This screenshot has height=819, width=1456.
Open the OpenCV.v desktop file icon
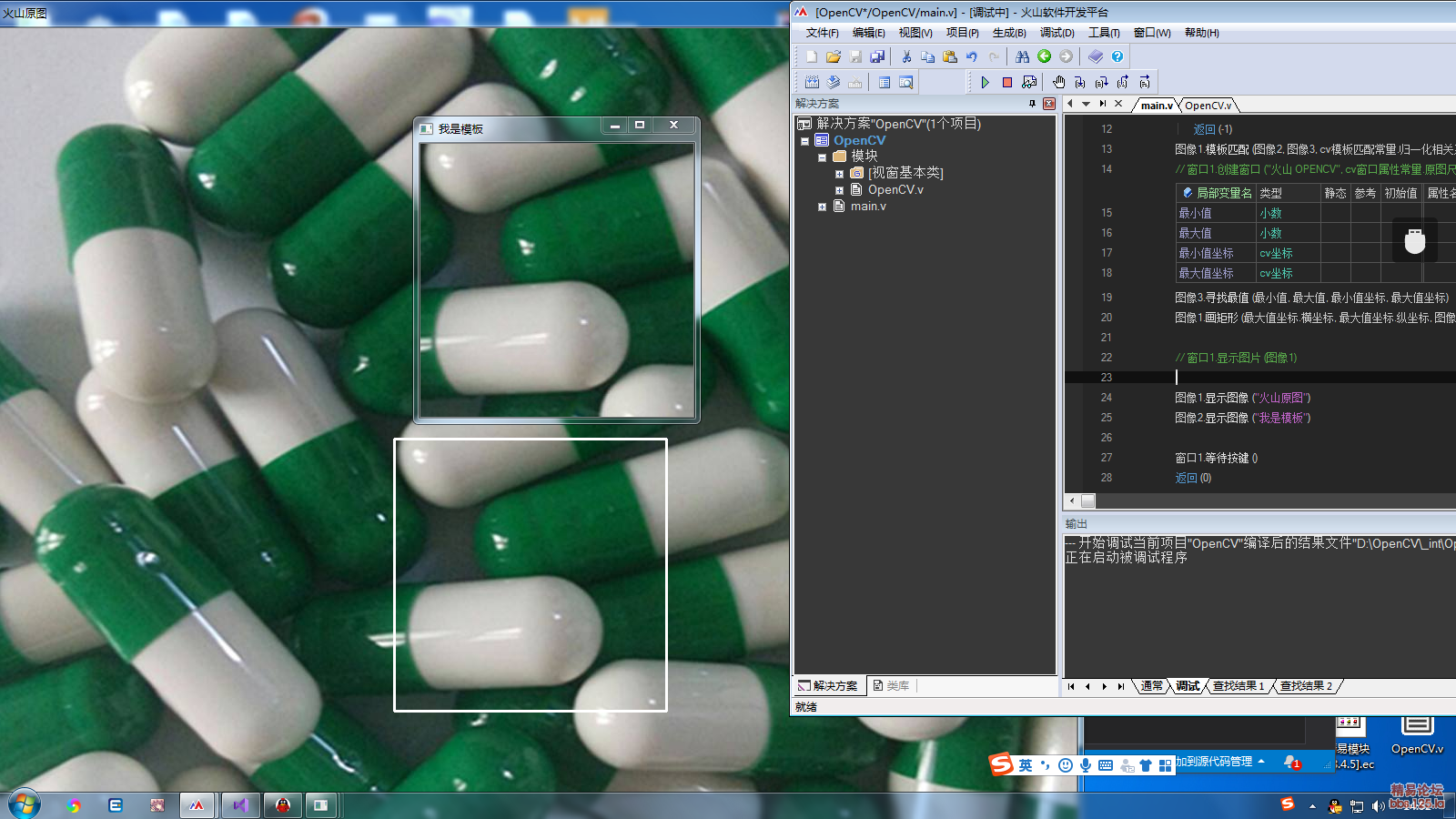pos(1417,735)
